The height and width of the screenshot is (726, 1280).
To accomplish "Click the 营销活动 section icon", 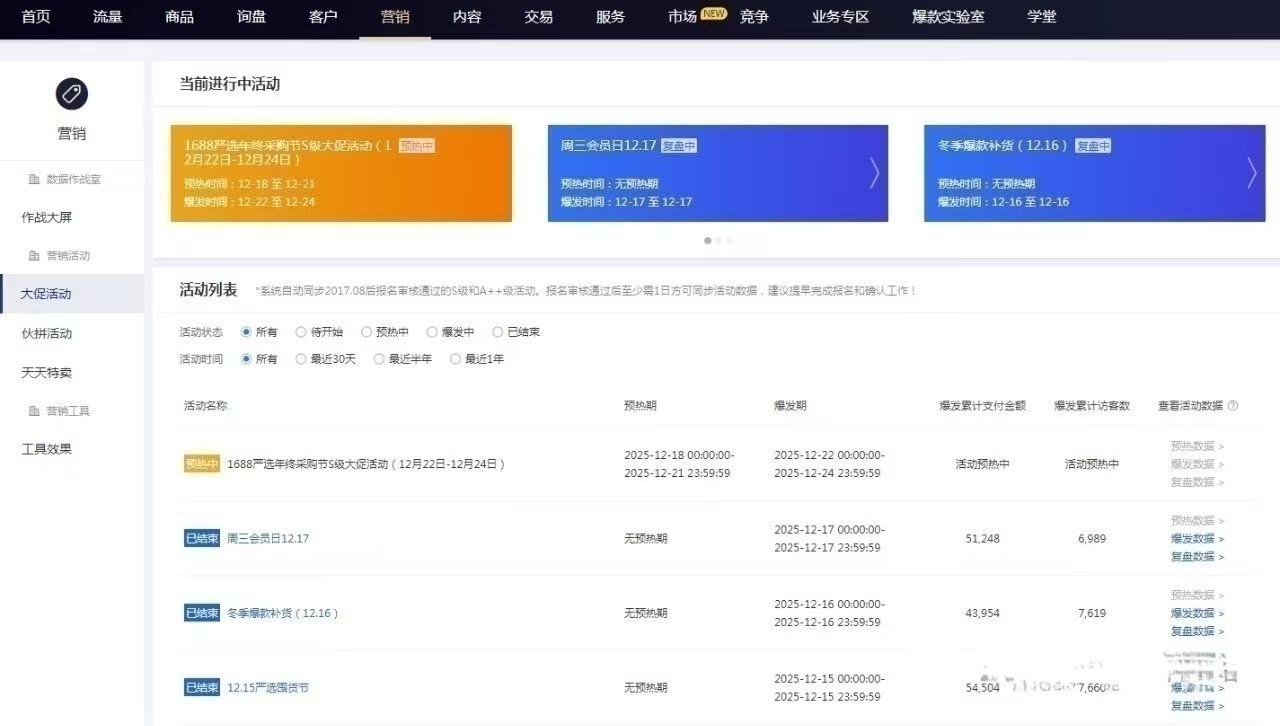I will pyautogui.click(x=35, y=256).
